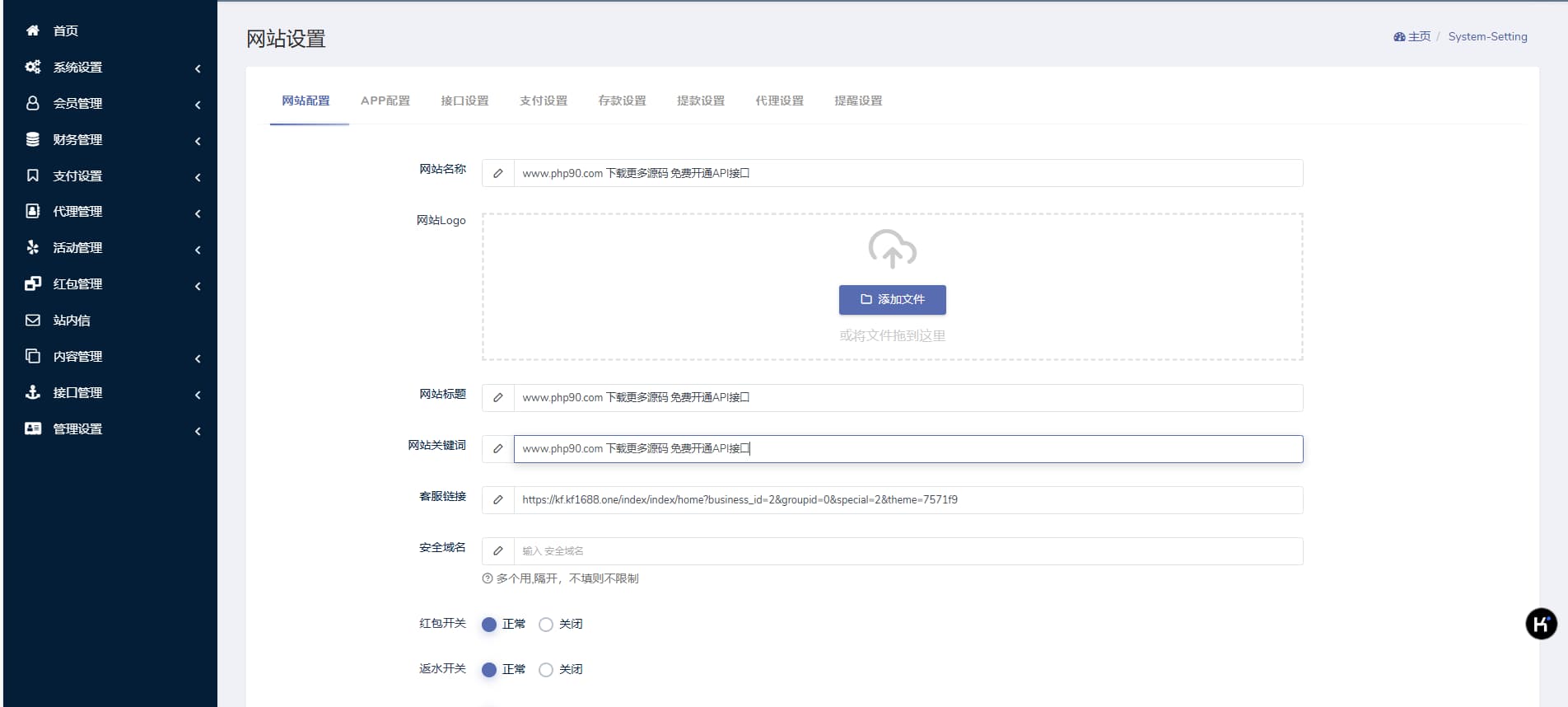
Task: Expand the 代理管理 menu chevron
Action: coord(198,213)
